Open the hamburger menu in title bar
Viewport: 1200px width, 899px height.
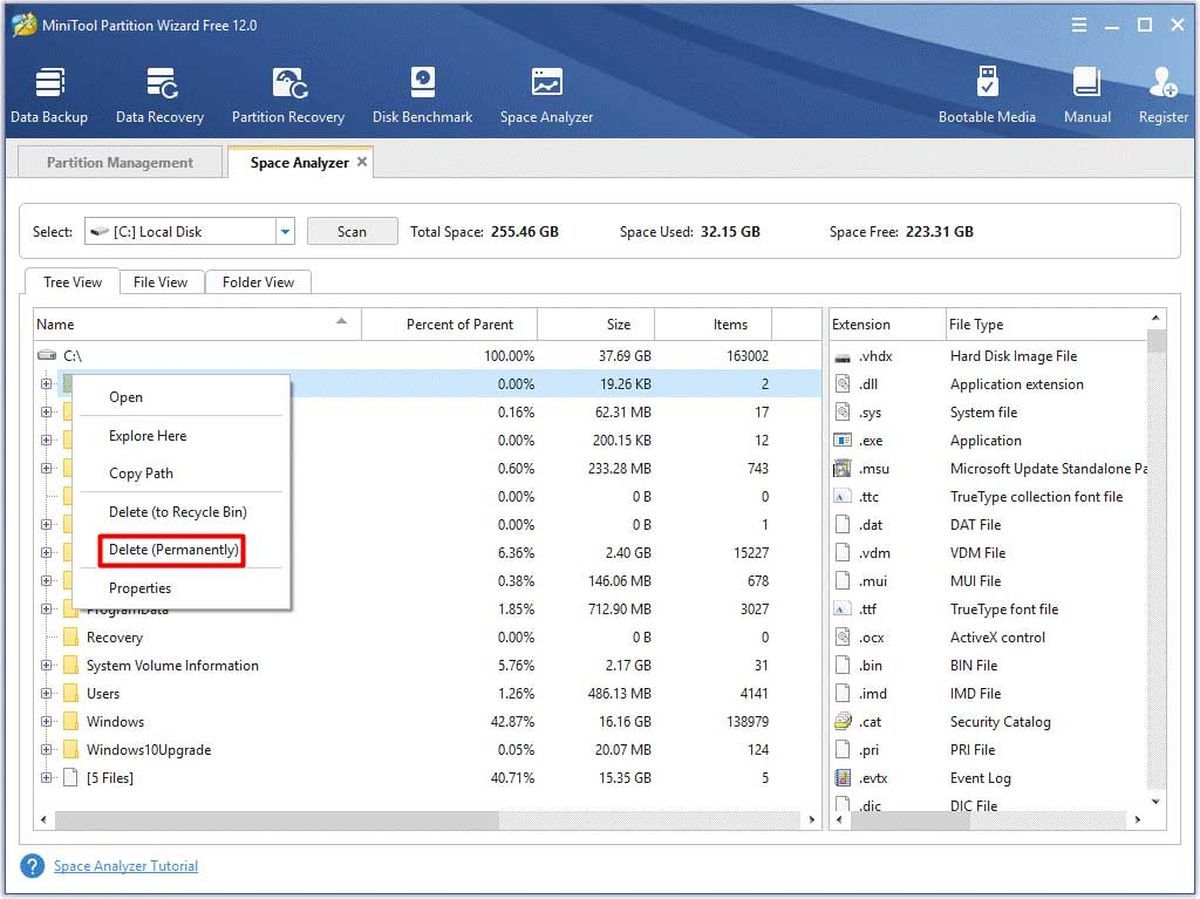point(1079,25)
